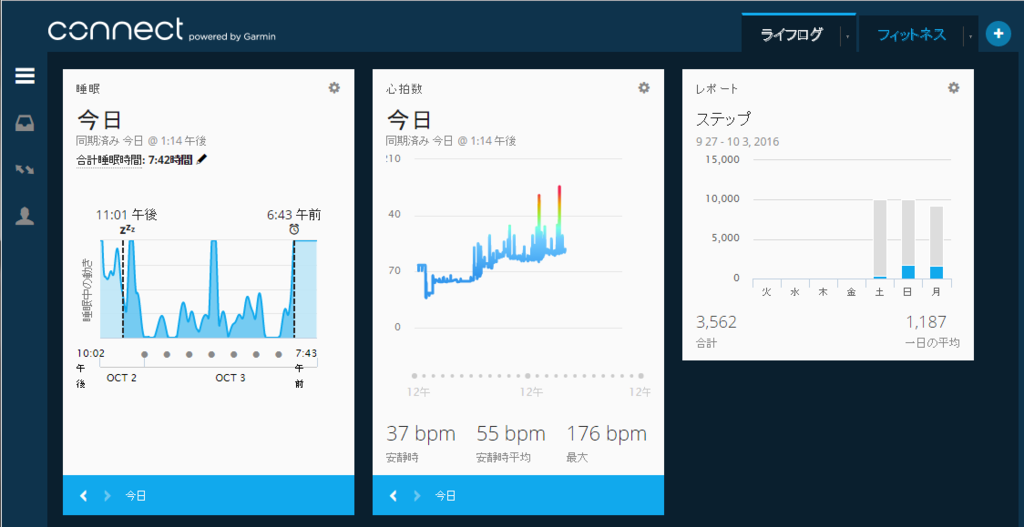Switch to the ライフログ tab

click(x=792, y=35)
